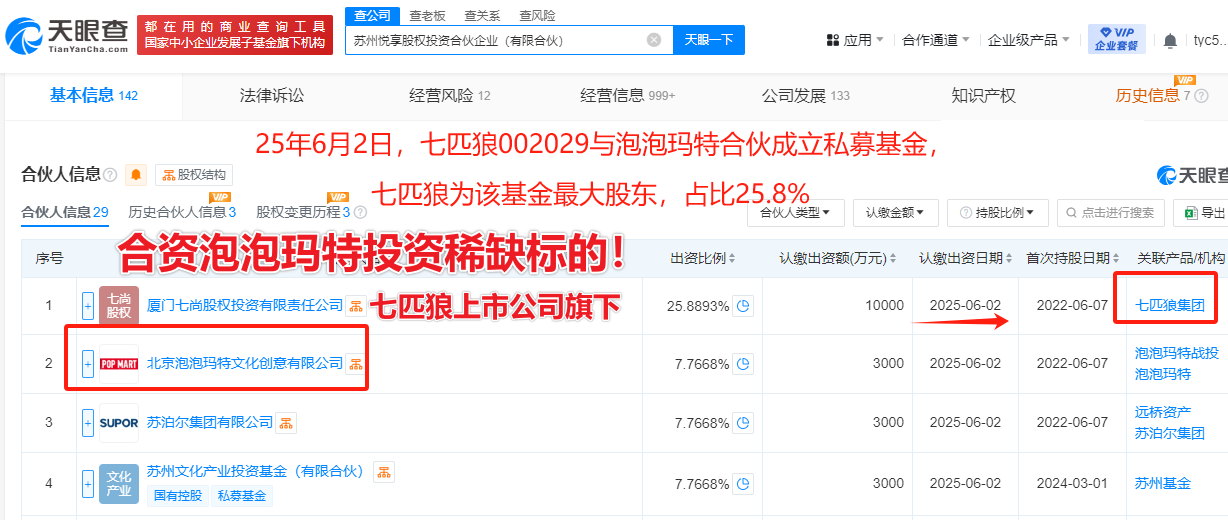Open equity structure icon for 苏州文化产业投资基金
The height and width of the screenshot is (520, 1228).
pos(384,472)
